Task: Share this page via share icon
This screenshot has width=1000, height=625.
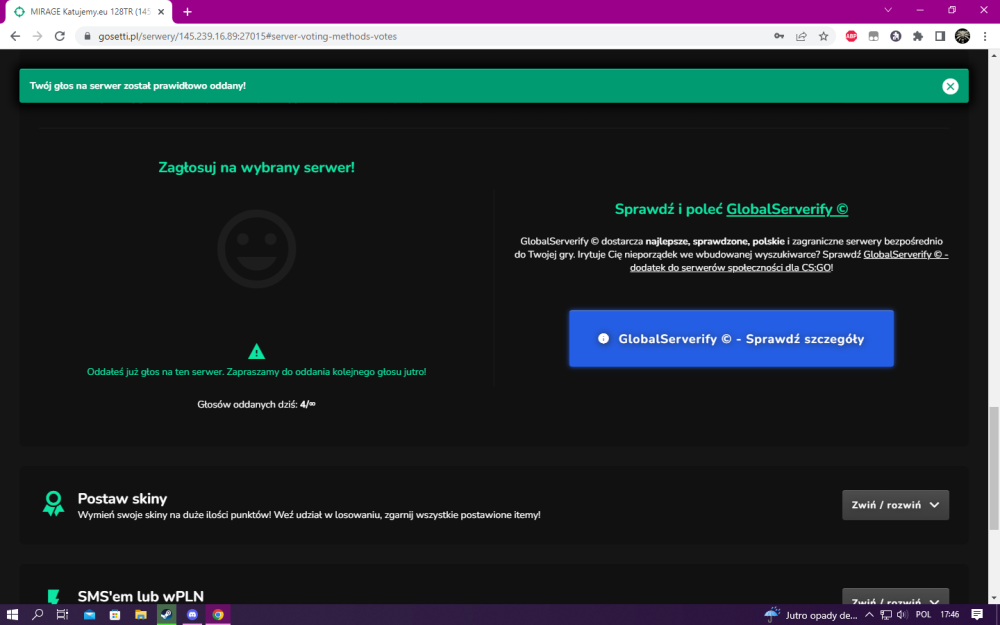Action: coord(801,36)
